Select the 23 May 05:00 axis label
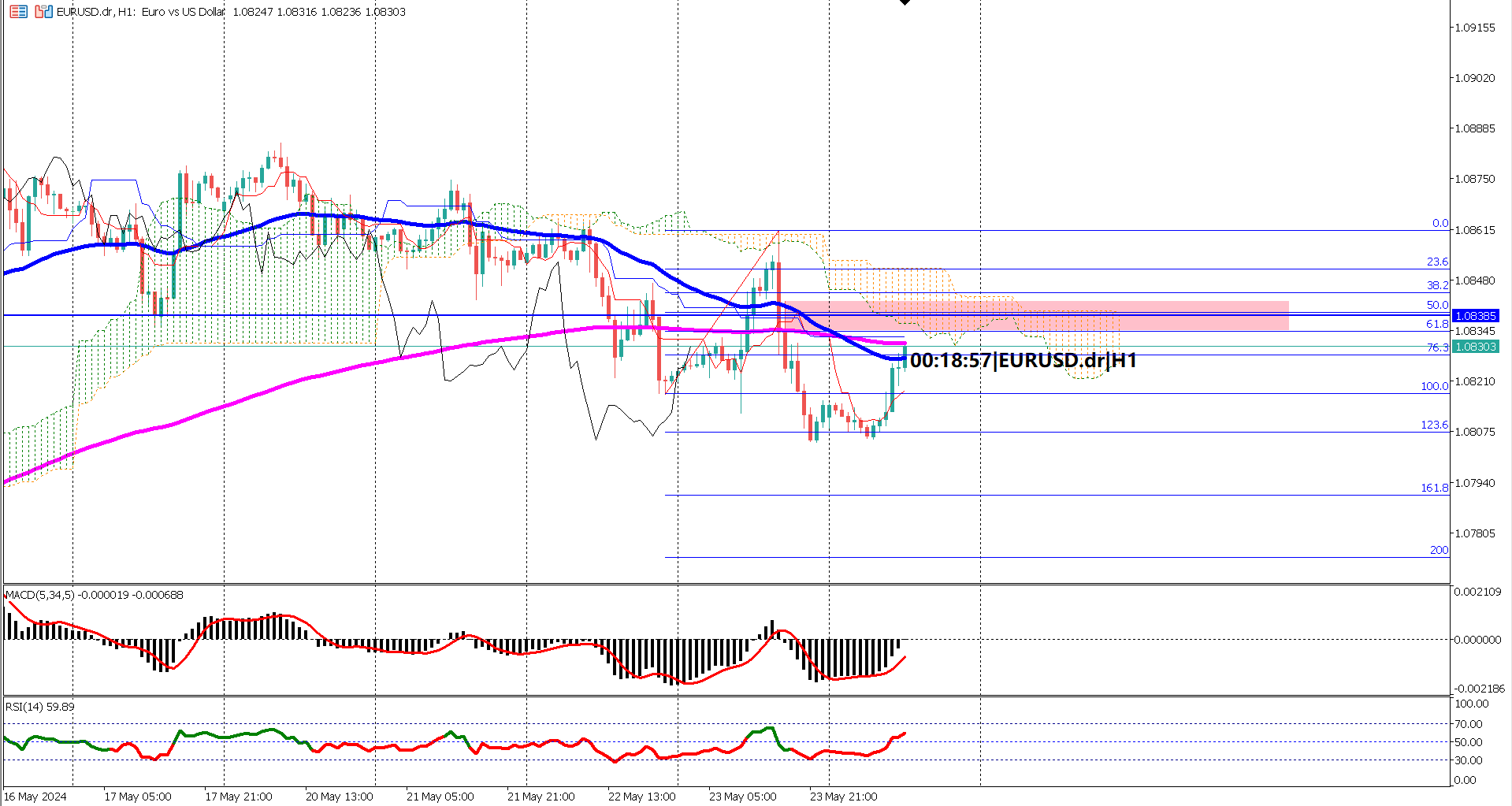 coord(741,796)
